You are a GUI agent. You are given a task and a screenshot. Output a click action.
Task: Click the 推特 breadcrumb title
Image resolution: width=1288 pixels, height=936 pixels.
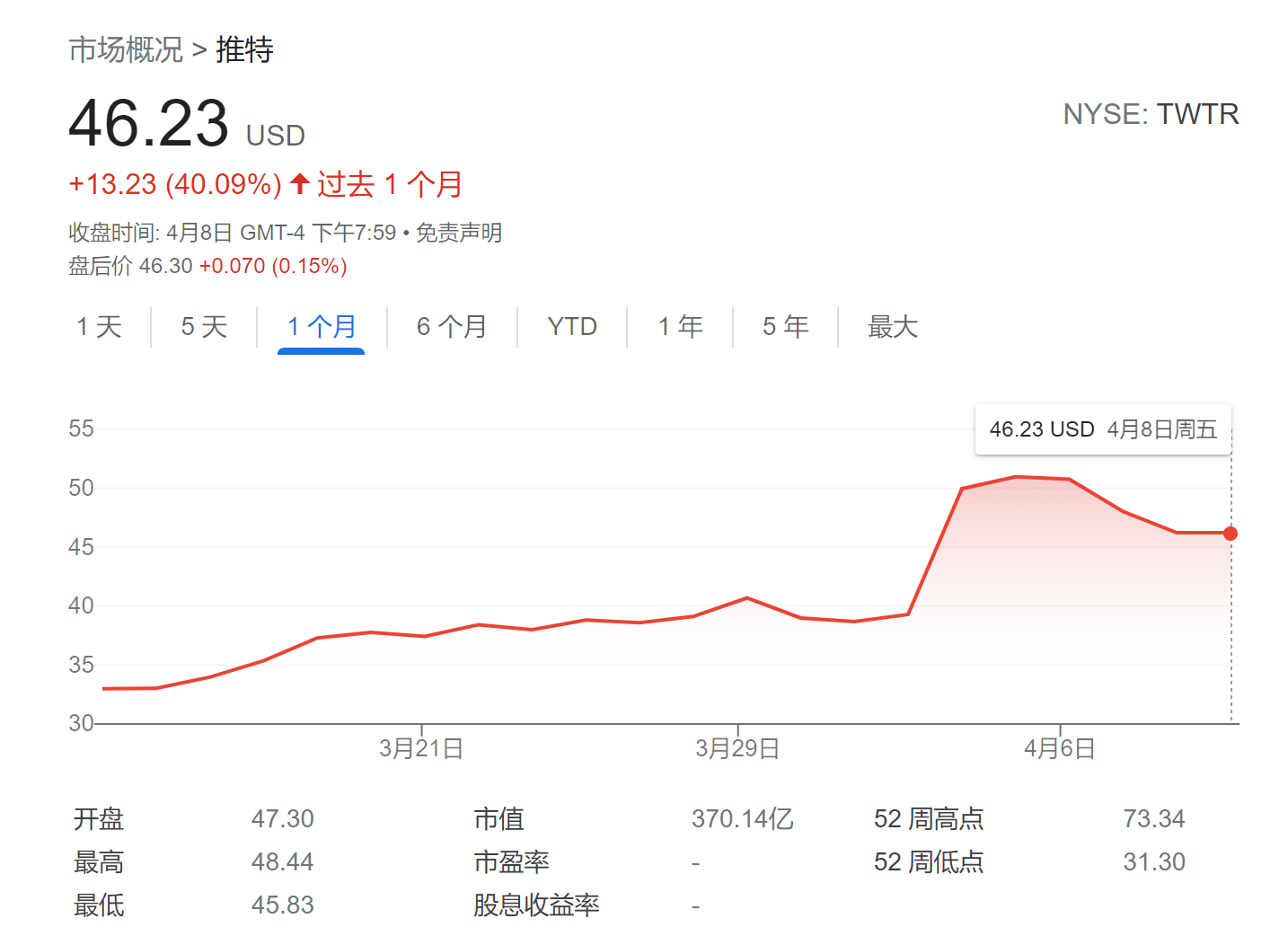[x=244, y=49]
